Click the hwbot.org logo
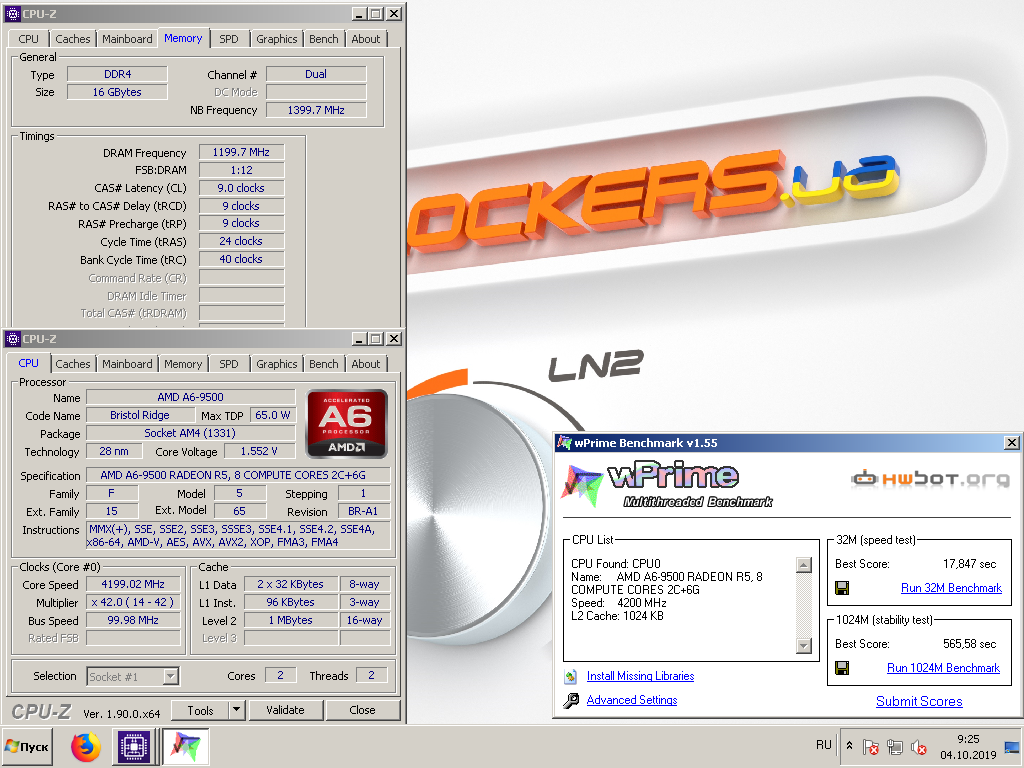 point(930,479)
